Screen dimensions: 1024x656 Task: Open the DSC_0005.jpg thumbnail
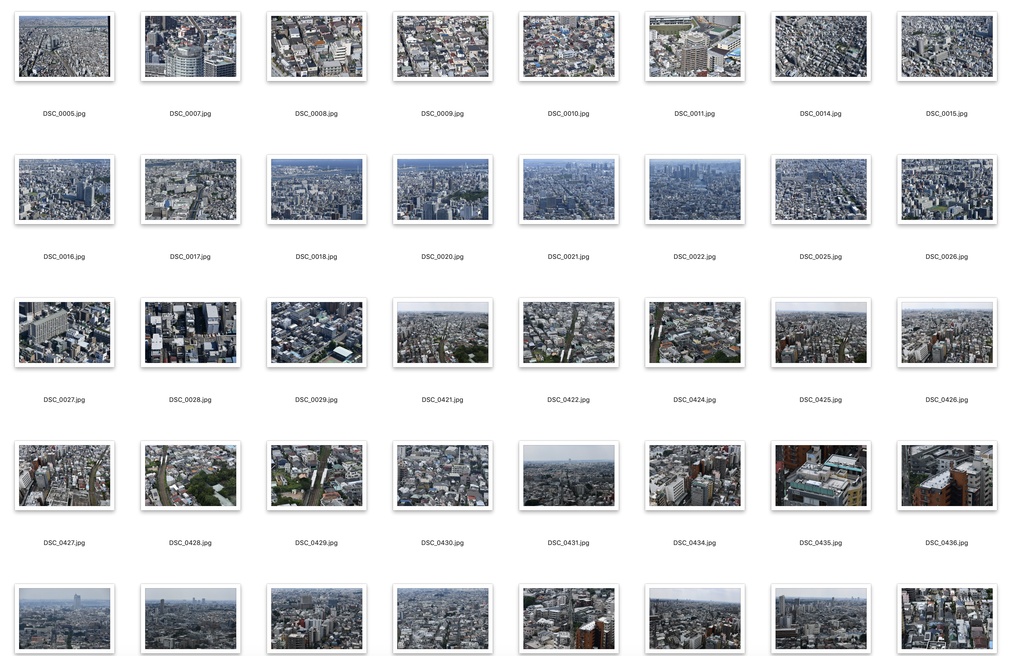[x=64, y=46]
